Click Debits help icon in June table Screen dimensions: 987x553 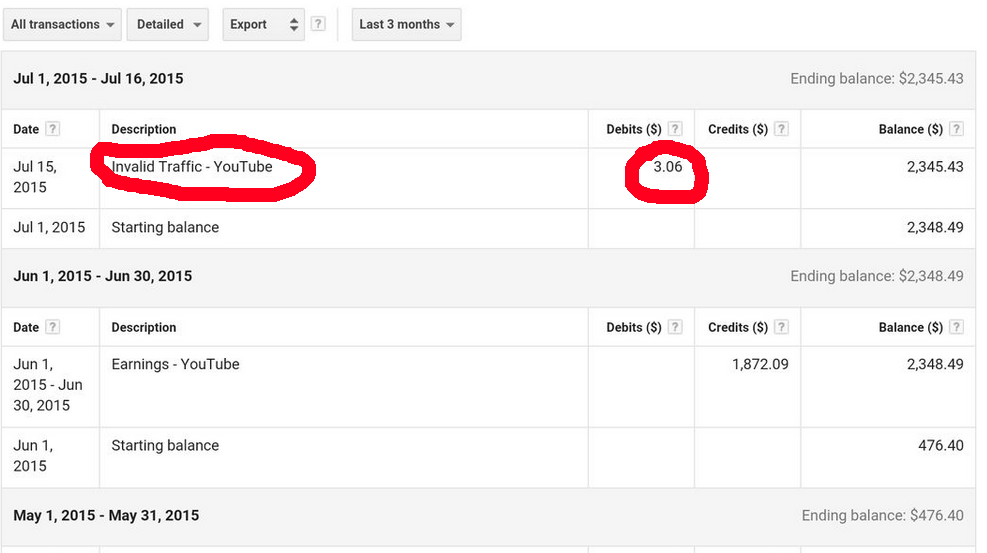click(x=675, y=327)
